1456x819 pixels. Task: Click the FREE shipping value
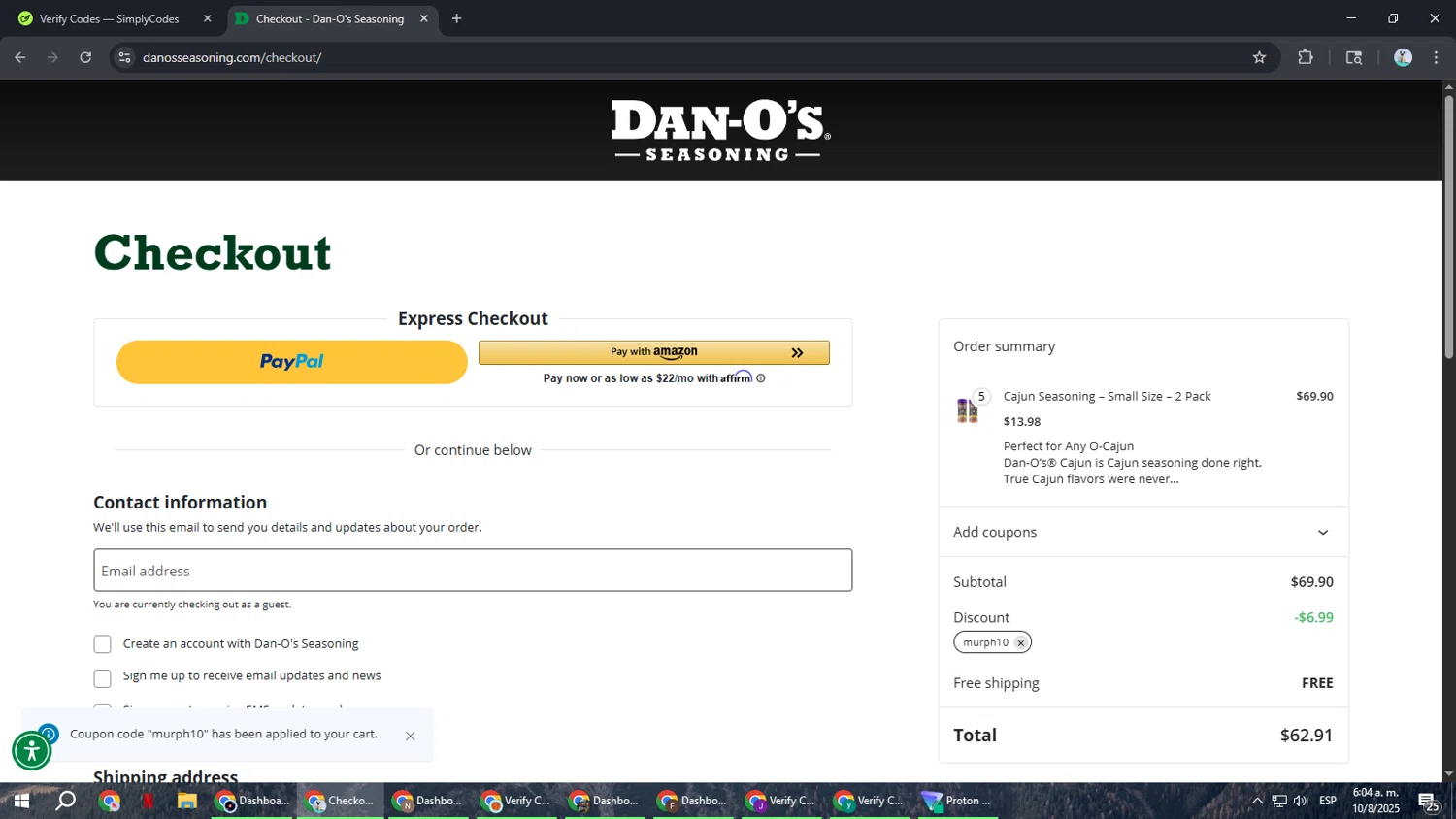(x=1317, y=683)
